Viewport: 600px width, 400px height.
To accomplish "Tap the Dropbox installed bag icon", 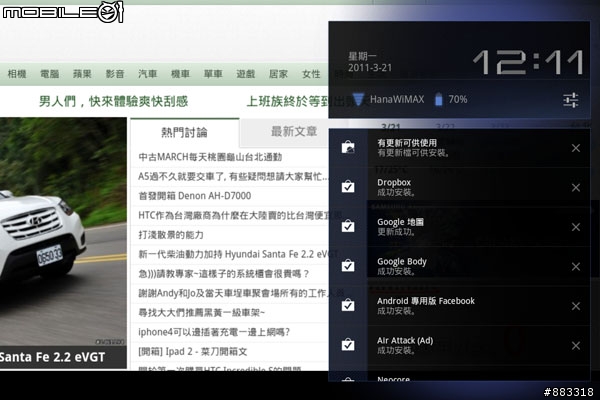I will click(x=348, y=187).
